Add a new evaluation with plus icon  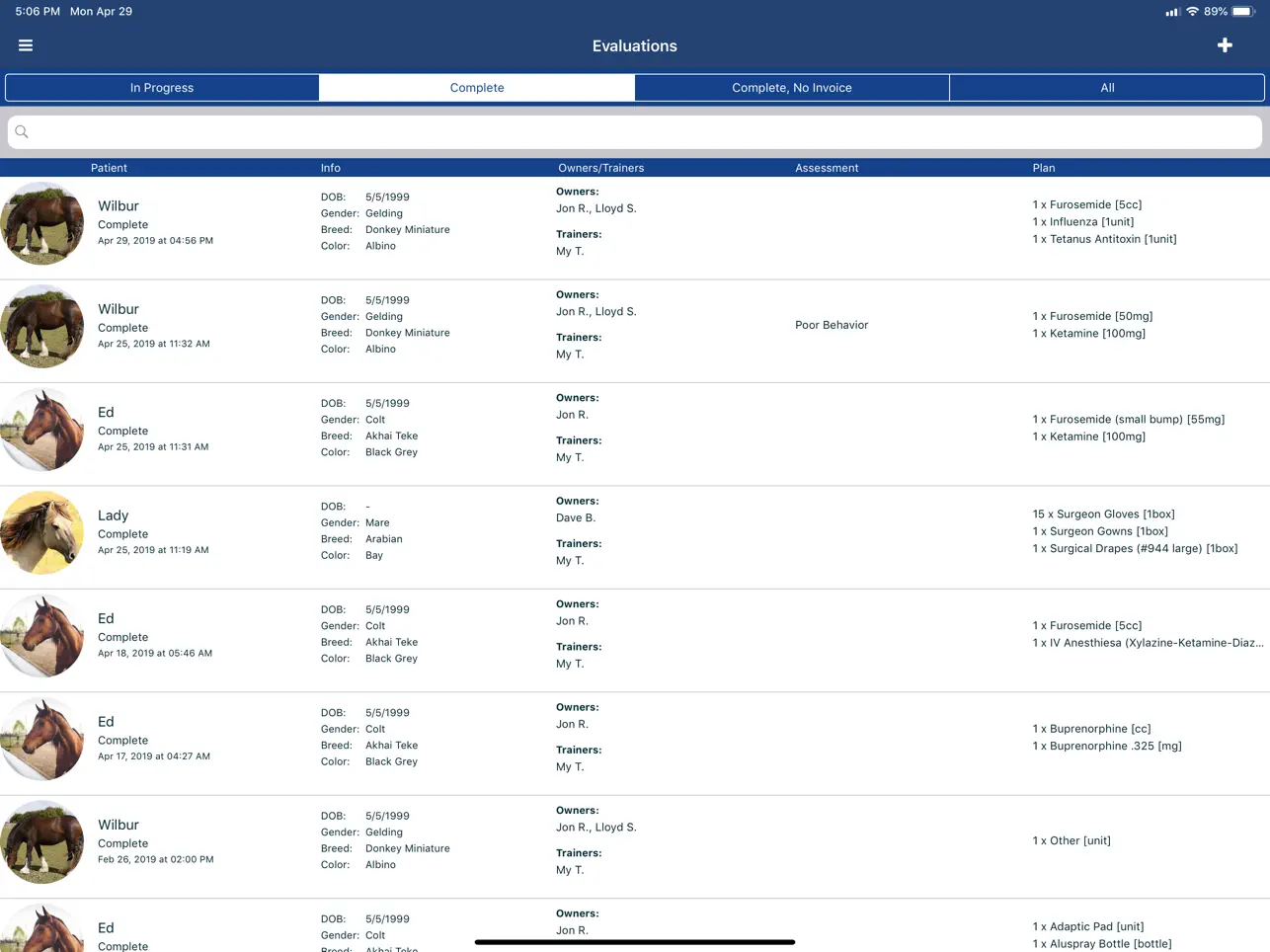click(x=1225, y=45)
